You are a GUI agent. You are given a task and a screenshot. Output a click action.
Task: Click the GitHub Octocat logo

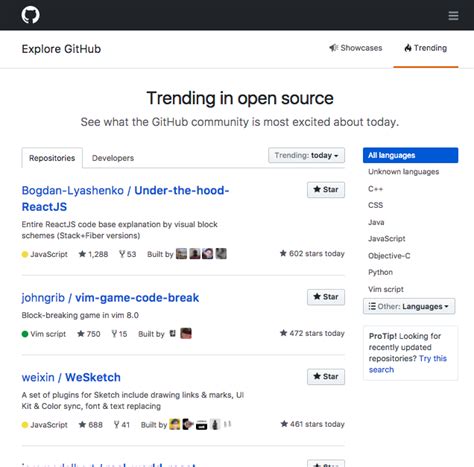[x=30, y=15]
